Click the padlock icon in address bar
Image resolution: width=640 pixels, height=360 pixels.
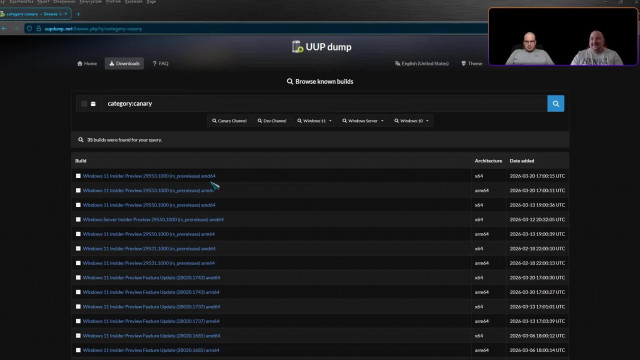click(39, 29)
